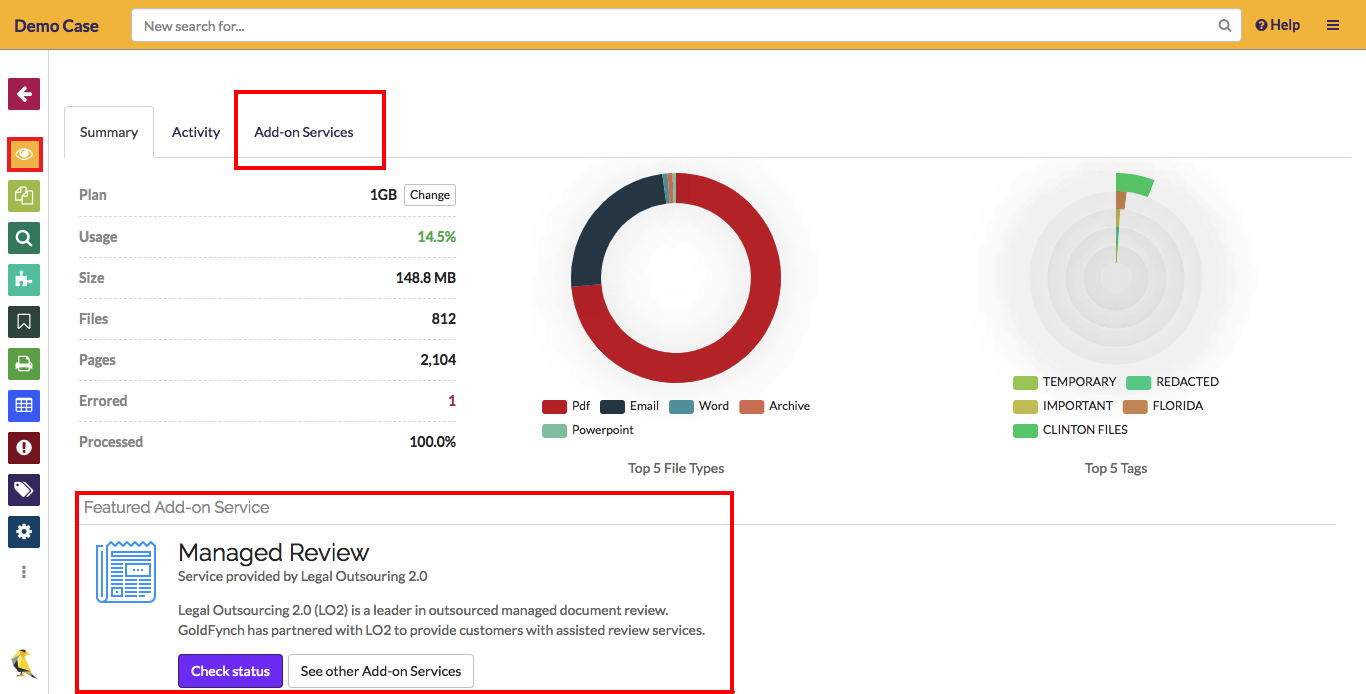The height and width of the screenshot is (694, 1366).
Task: Open the hamburger menu top right
Action: (1333, 25)
